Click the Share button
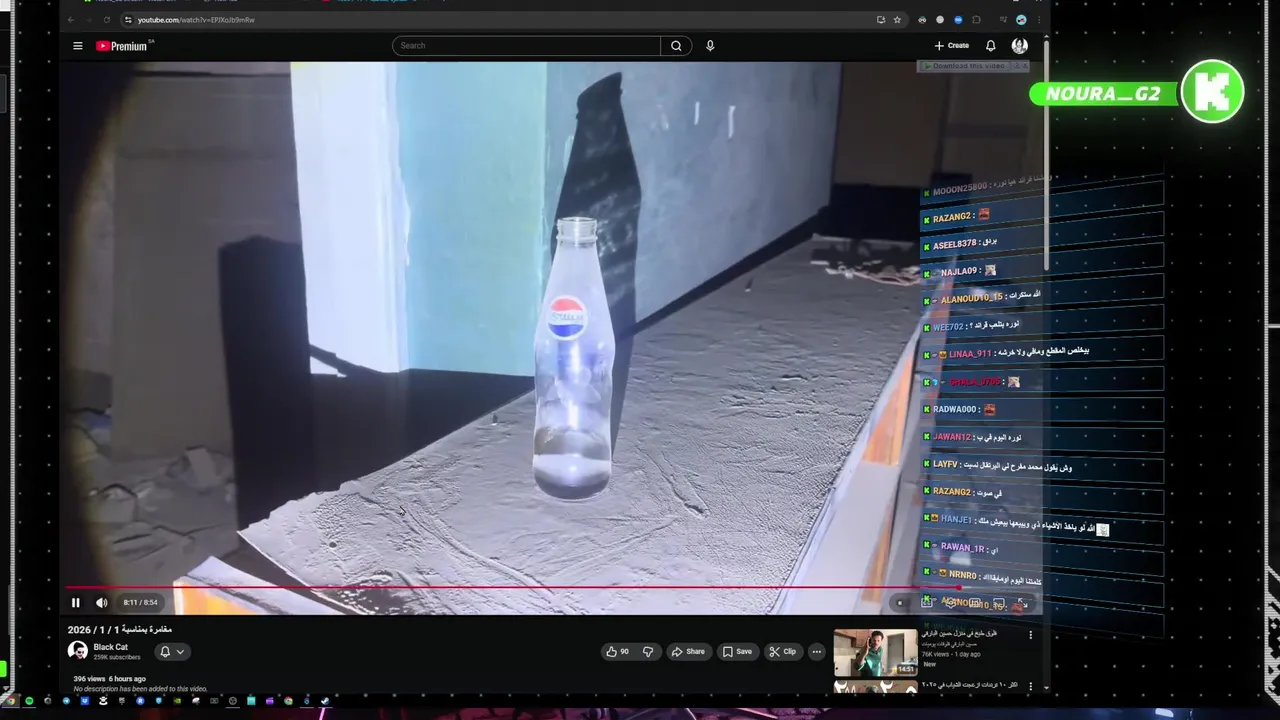 point(688,651)
